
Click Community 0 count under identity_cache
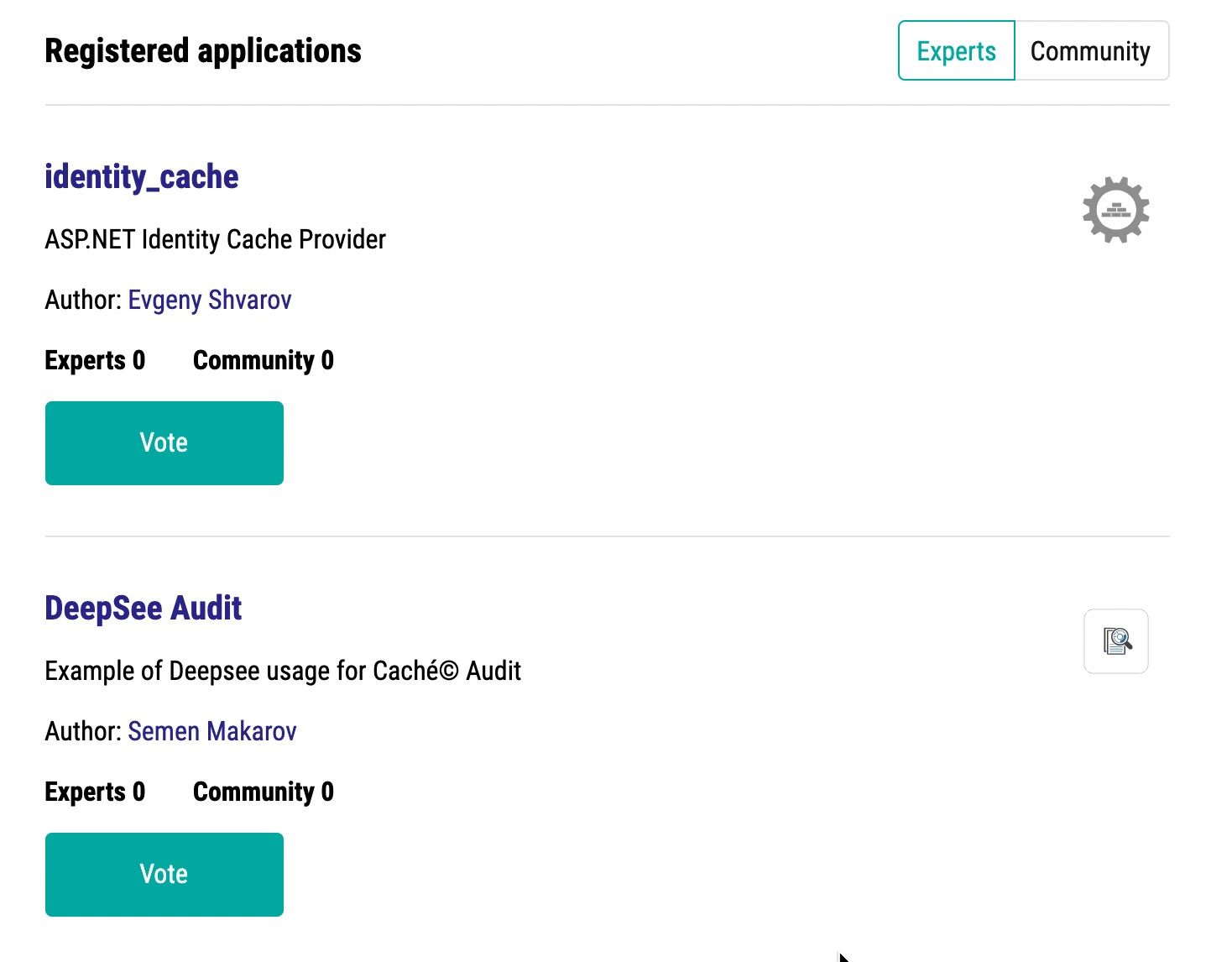tap(263, 360)
